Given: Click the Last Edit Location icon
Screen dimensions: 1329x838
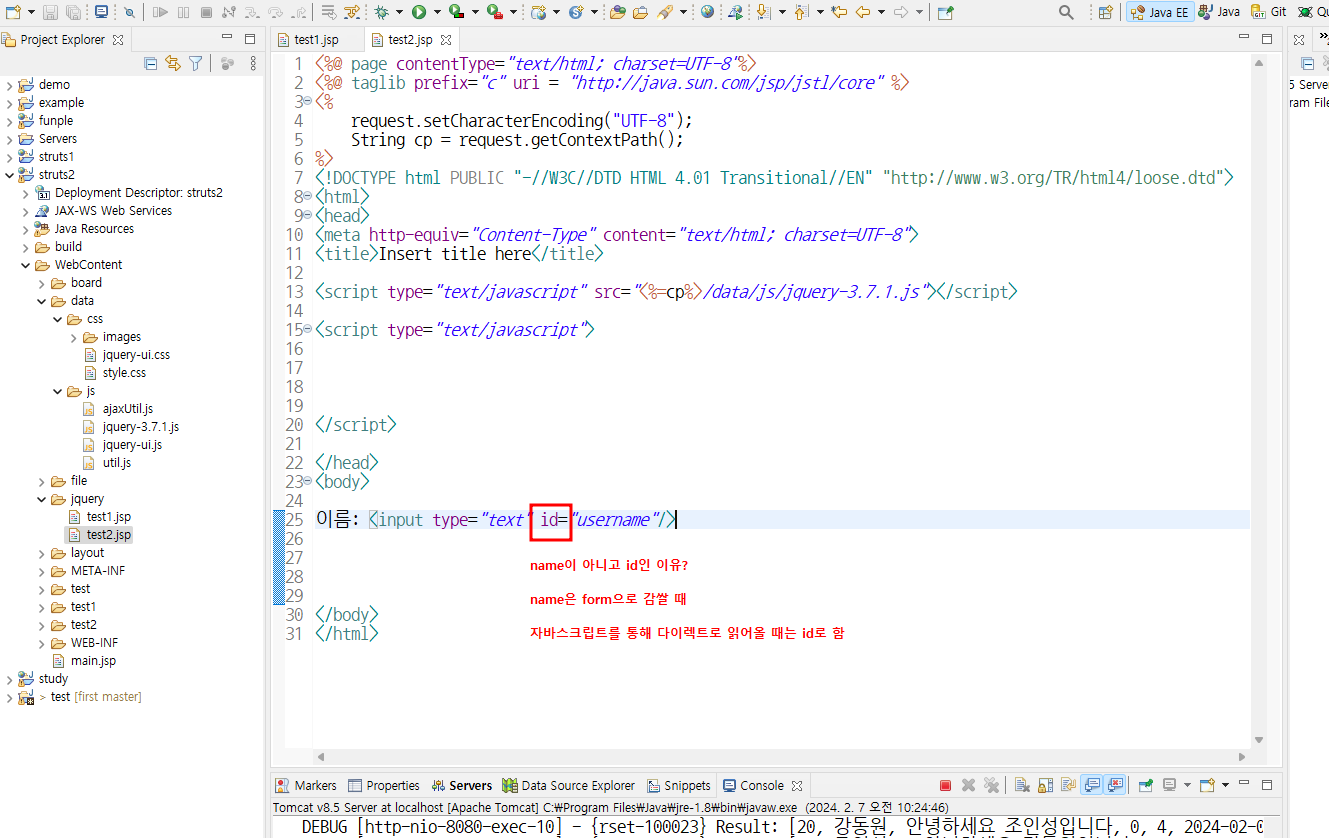Looking at the screenshot, I should point(839,12).
